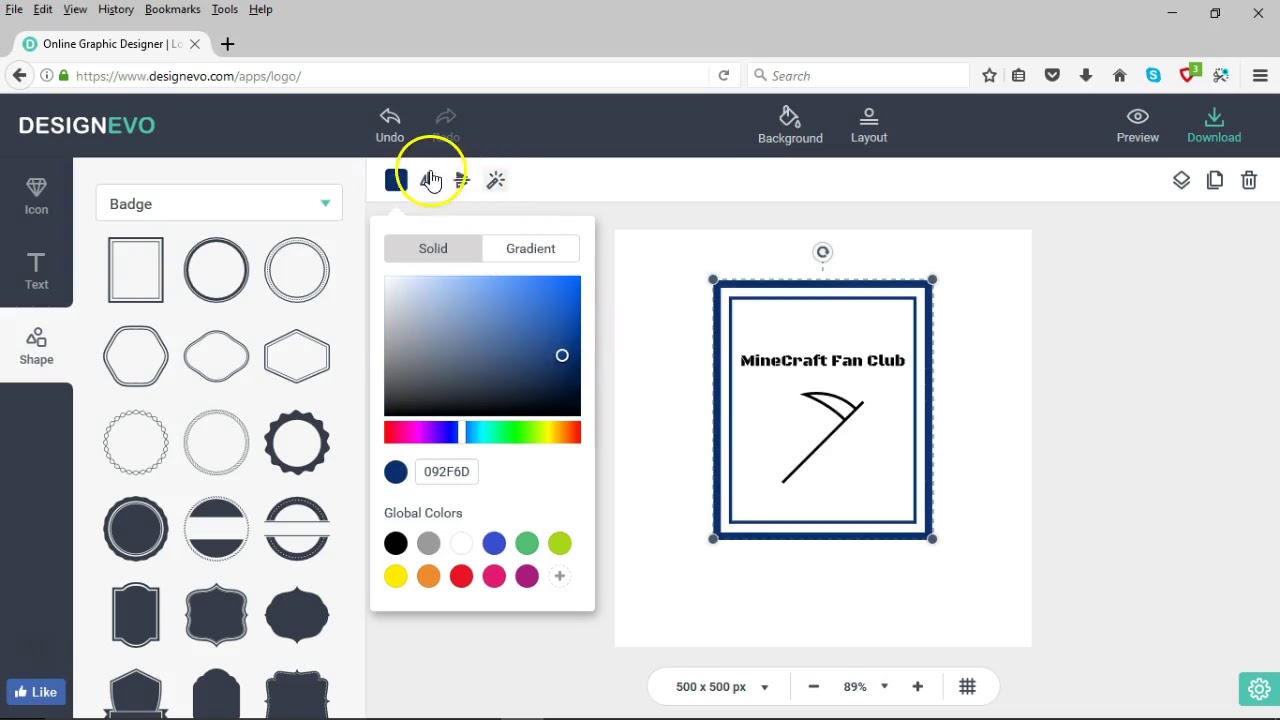Open the Text panel in sidebar
This screenshot has width=1280, height=720.
[36, 271]
